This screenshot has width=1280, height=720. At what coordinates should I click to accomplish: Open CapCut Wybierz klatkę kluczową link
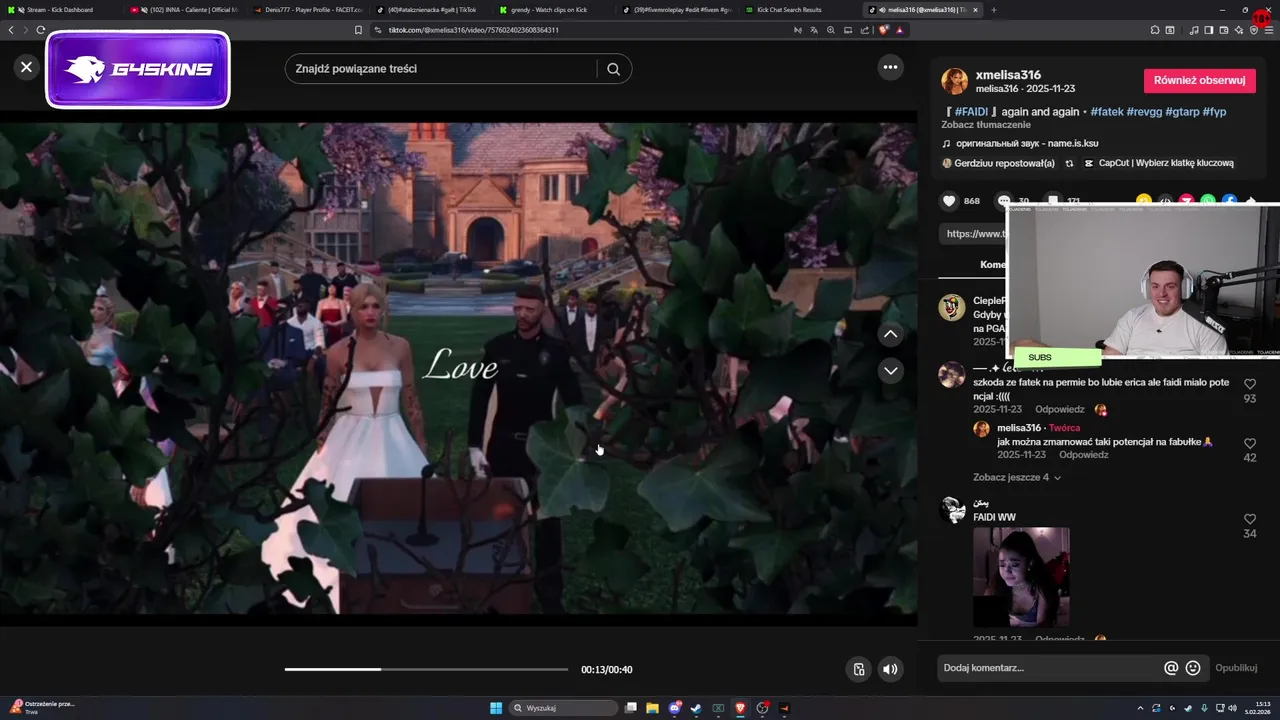coord(1159,163)
